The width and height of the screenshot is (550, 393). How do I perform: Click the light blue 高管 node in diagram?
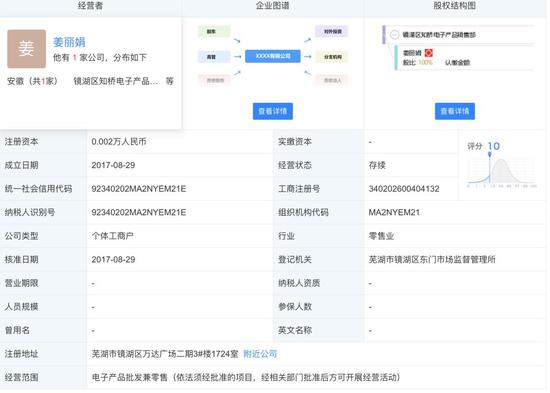[x=214, y=56]
